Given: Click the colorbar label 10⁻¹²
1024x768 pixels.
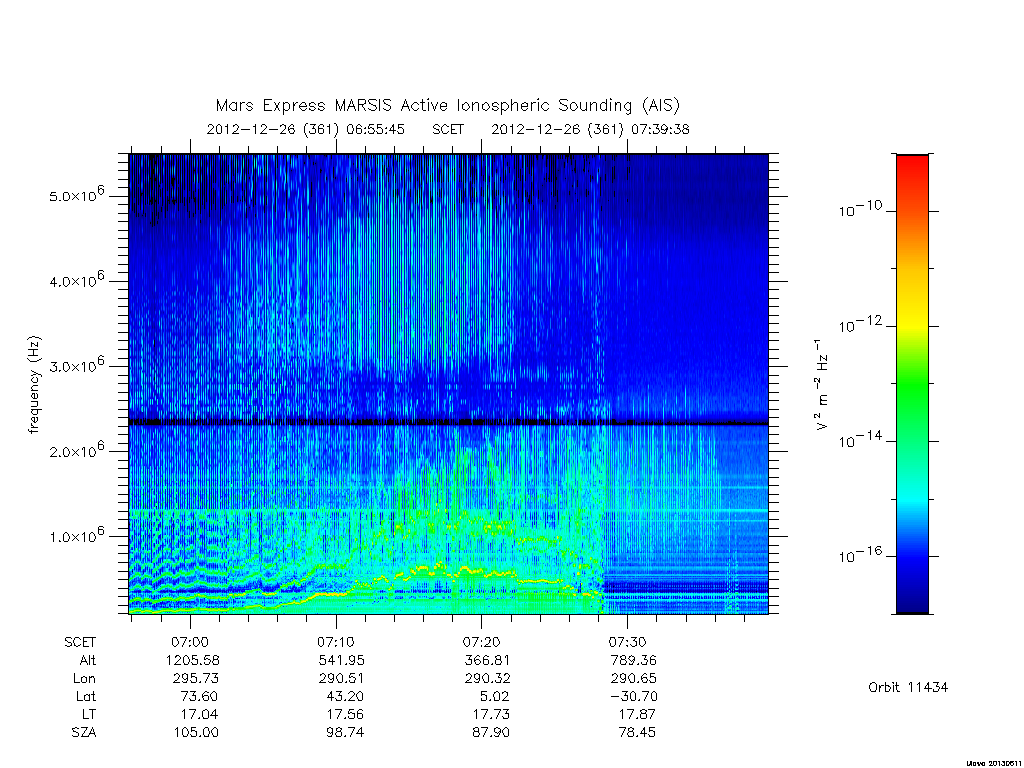Looking at the screenshot, I should point(860,325).
